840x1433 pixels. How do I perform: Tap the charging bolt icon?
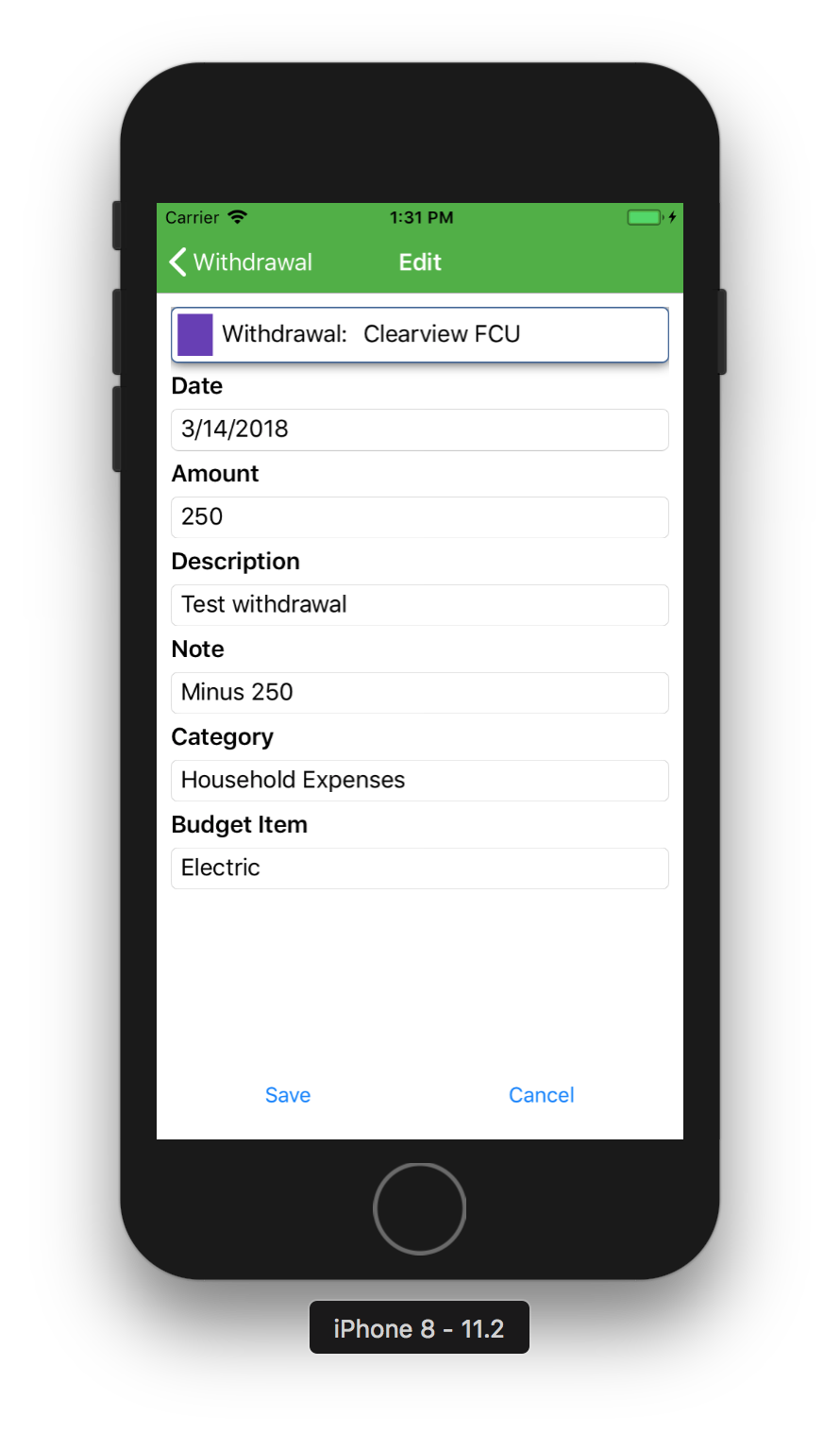point(673,217)
